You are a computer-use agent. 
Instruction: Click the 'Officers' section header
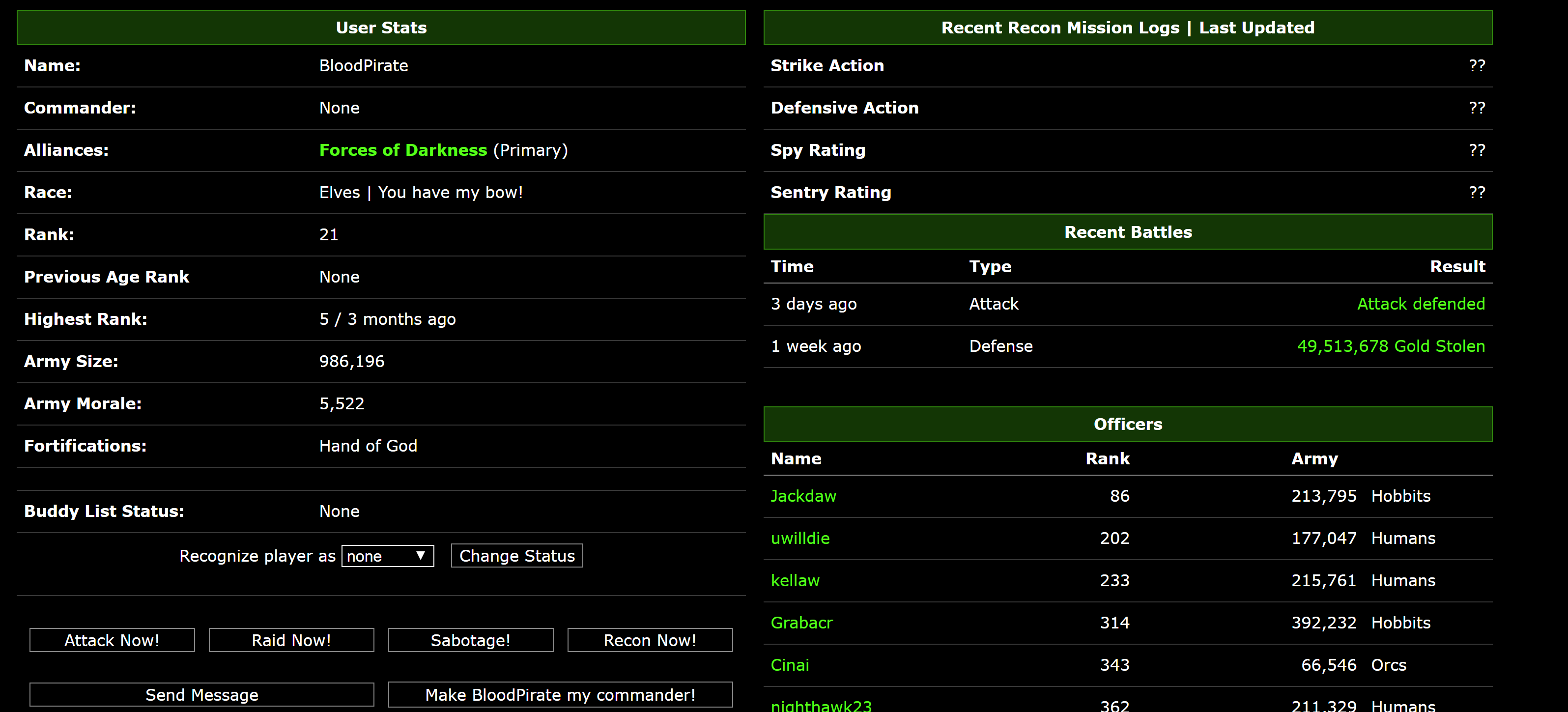(x=1127, y=424)
